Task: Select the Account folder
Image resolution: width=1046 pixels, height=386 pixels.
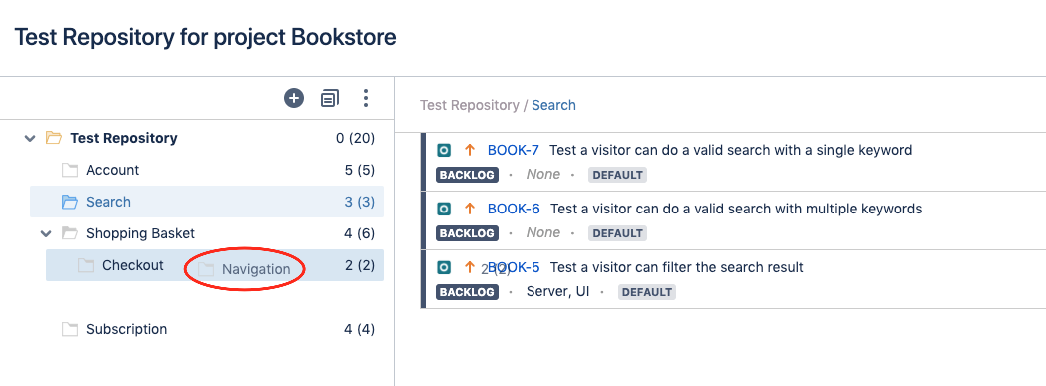Action: 113,170
